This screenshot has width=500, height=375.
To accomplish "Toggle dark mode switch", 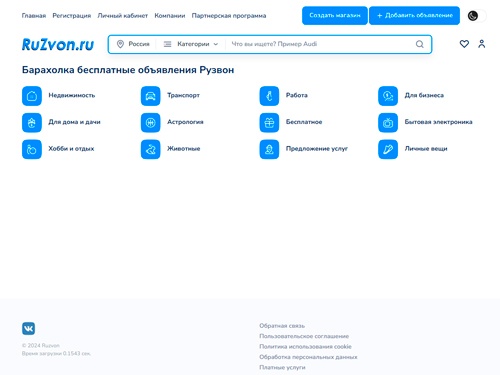I will [x=477, y=16].
